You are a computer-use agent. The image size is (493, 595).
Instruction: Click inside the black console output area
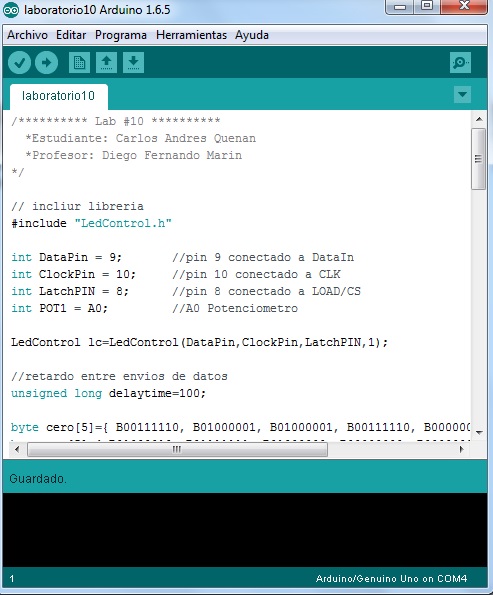(x=245, y=530)
